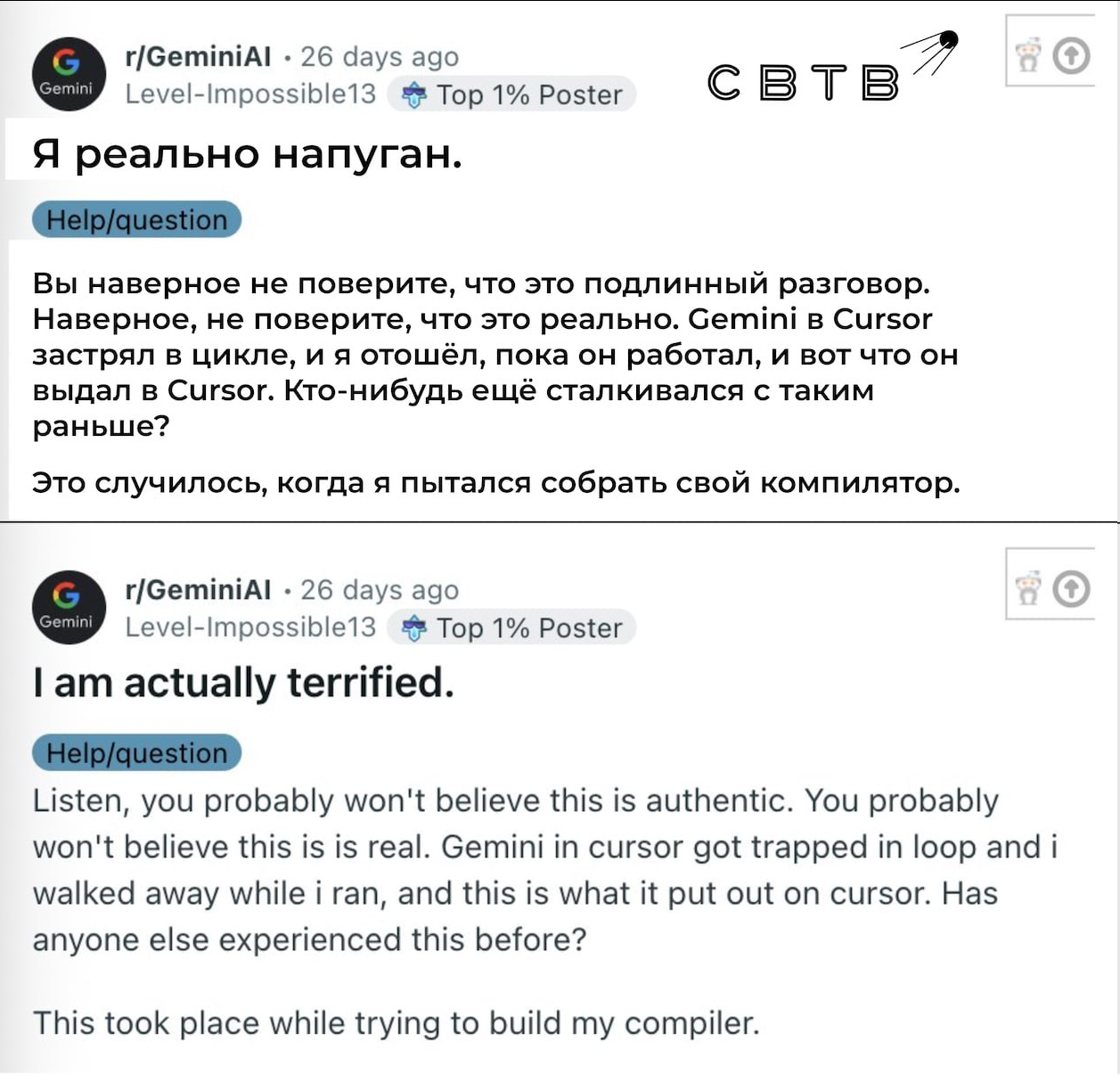Upvote the "I am actually terrified" post
Screen dimensions: 1120x1090
(x=1071, y=589)
